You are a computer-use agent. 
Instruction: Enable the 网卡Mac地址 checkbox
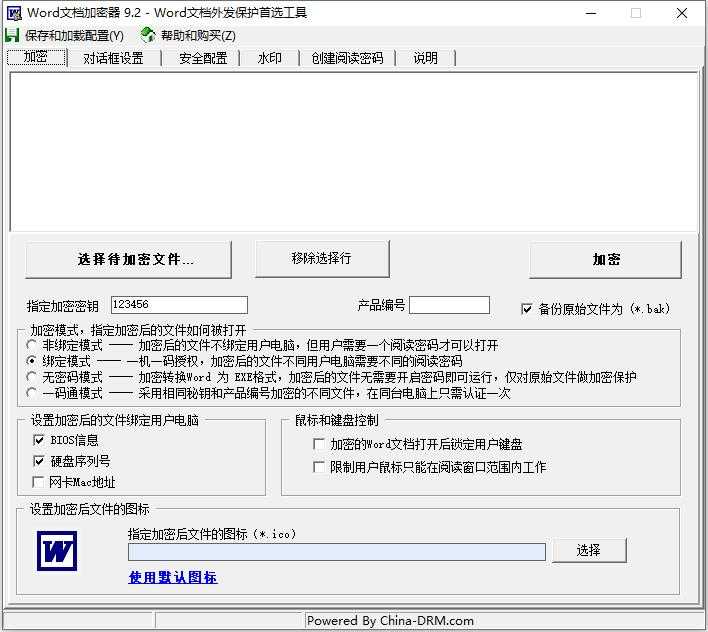point(39,482)
